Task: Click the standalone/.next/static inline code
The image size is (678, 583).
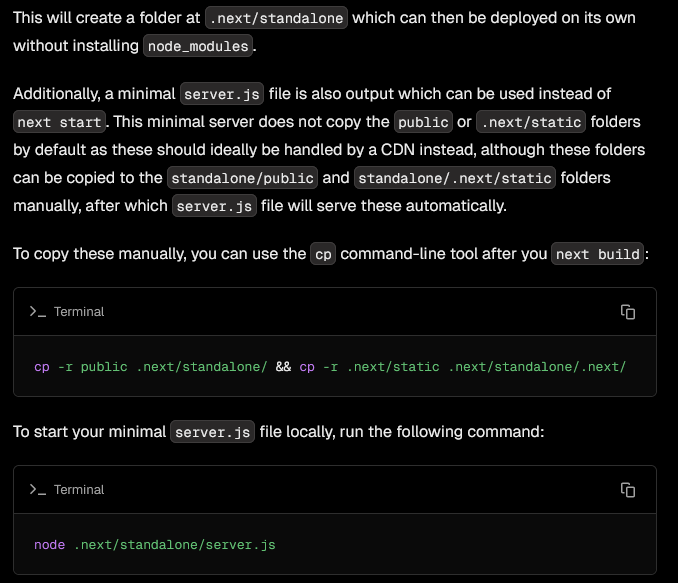Action: pos(455,178)
